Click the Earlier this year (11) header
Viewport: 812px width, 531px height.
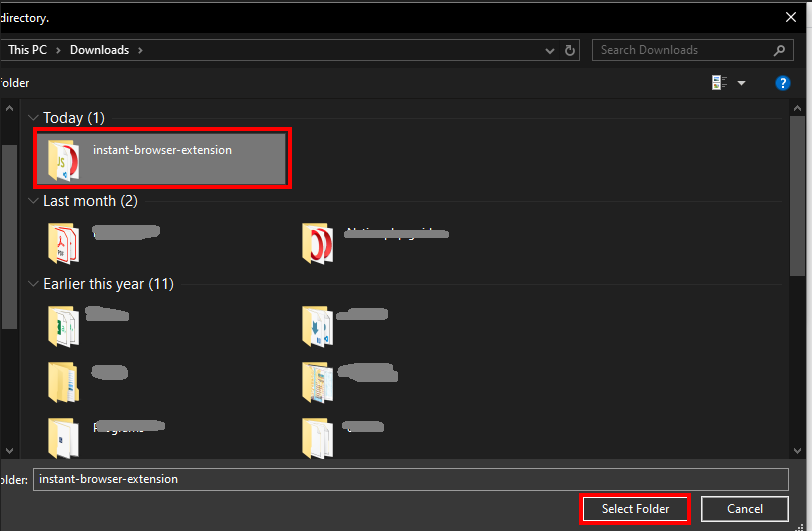pyautogui.click(x=108, y=284)
